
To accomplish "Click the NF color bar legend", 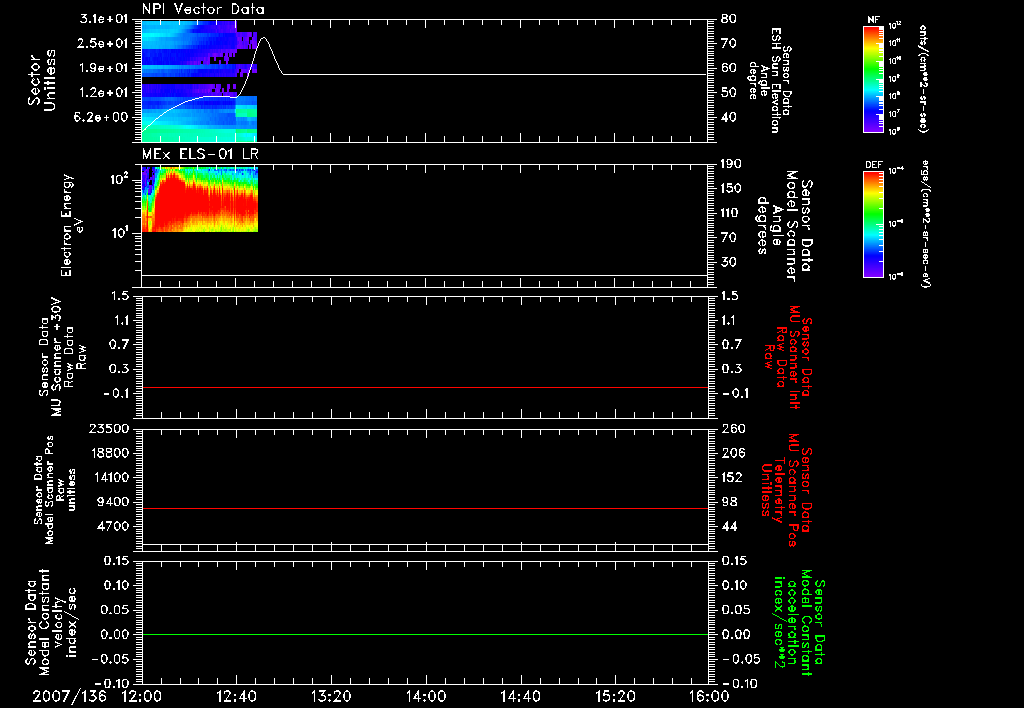I will coord(873,79).
